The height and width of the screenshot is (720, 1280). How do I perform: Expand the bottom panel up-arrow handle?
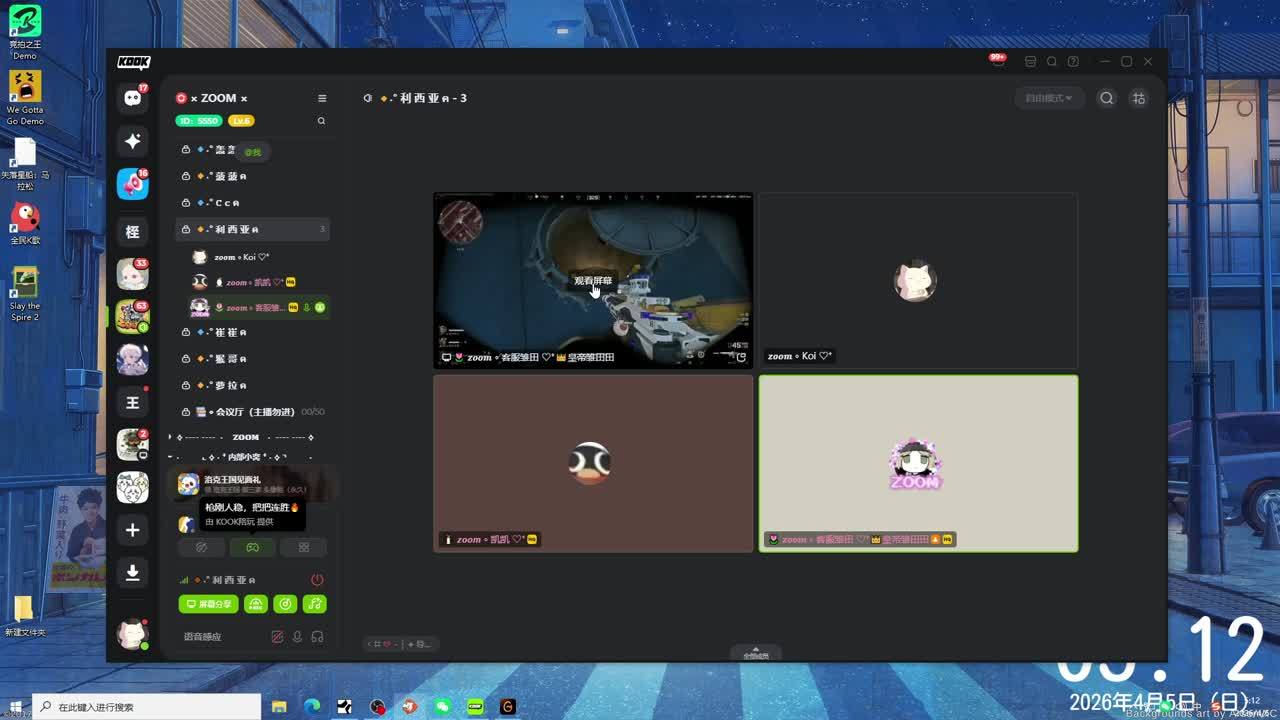coord(756,652)
